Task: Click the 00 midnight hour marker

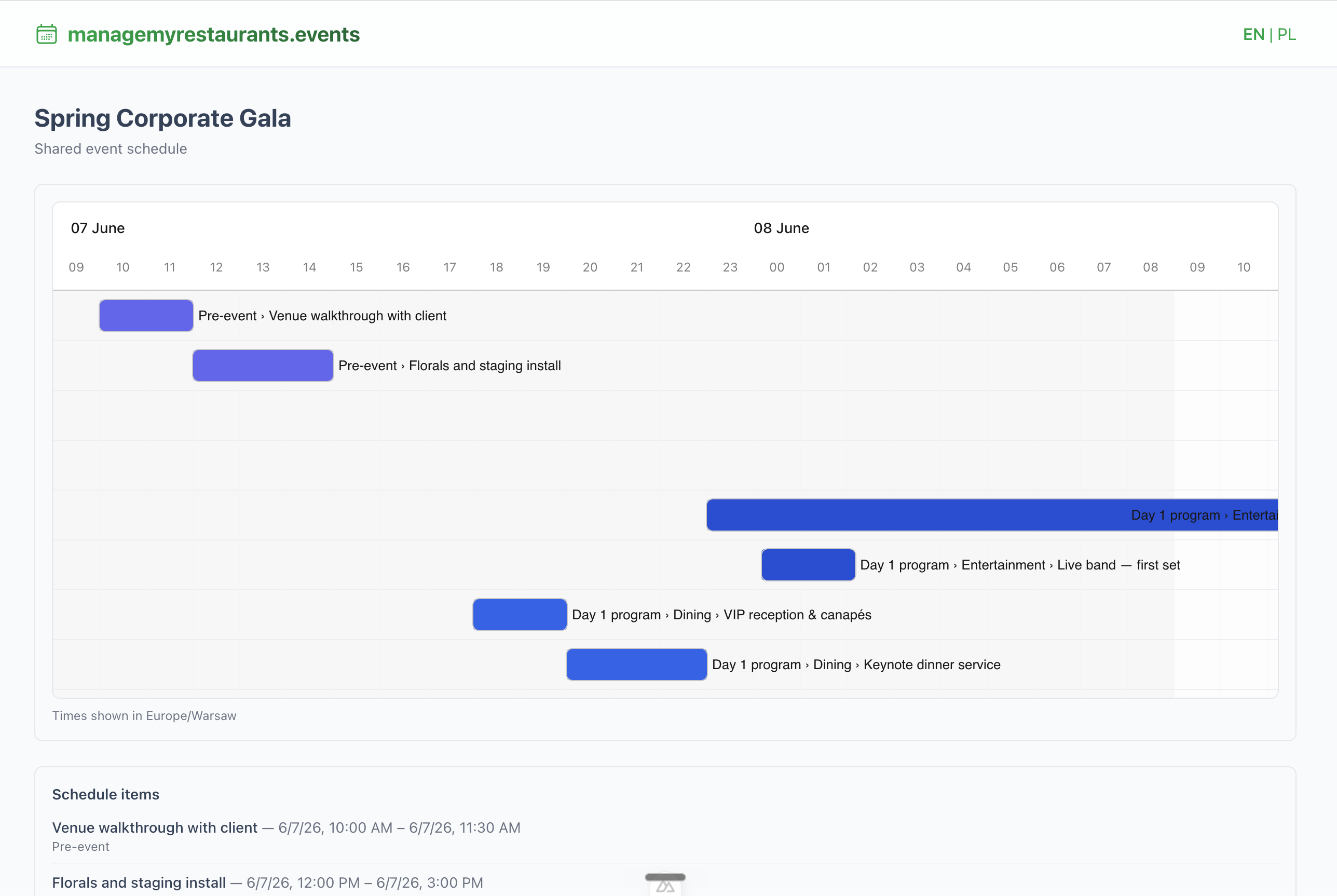Action: pos(776,267)
